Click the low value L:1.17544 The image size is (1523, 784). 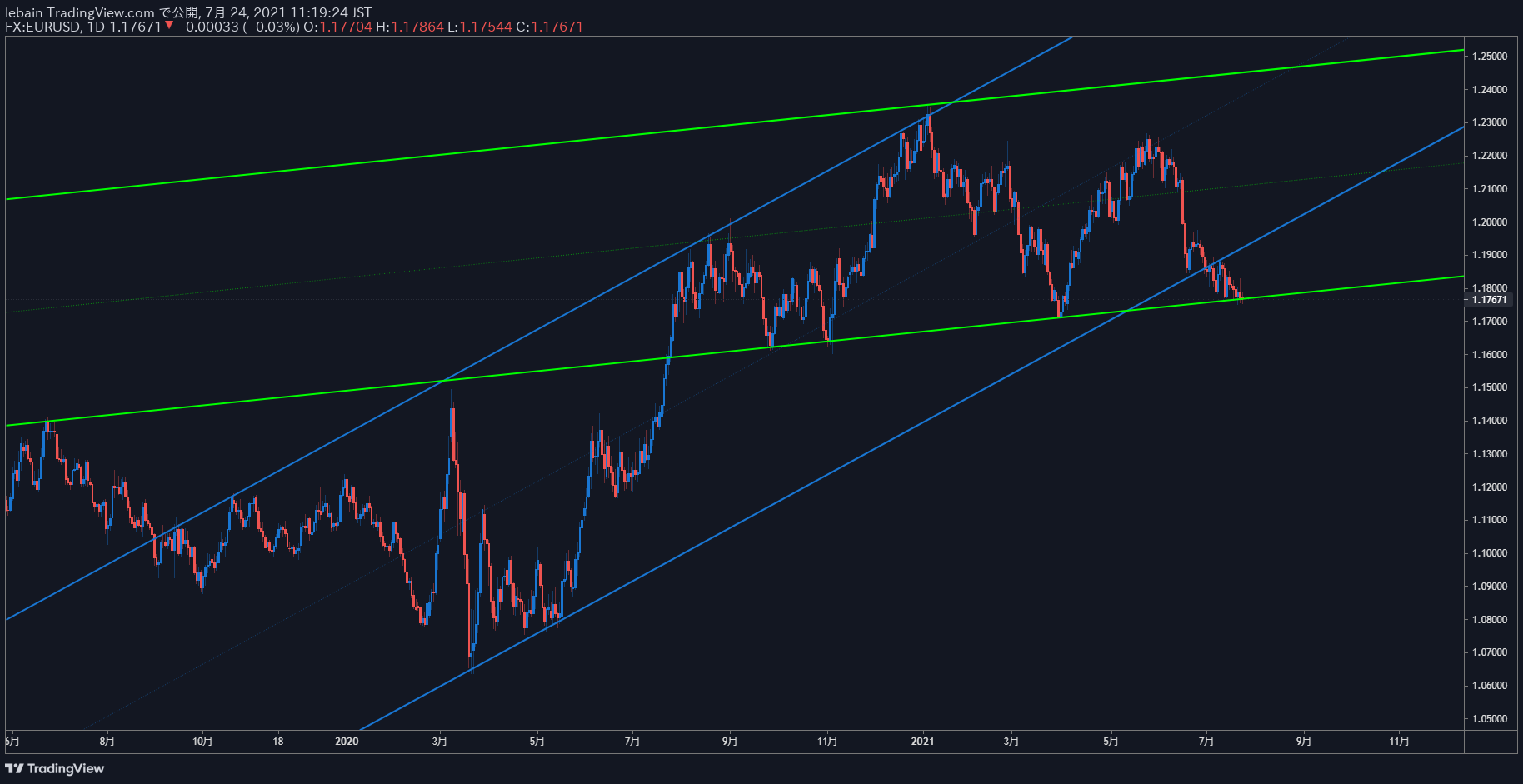pos(480,27)
